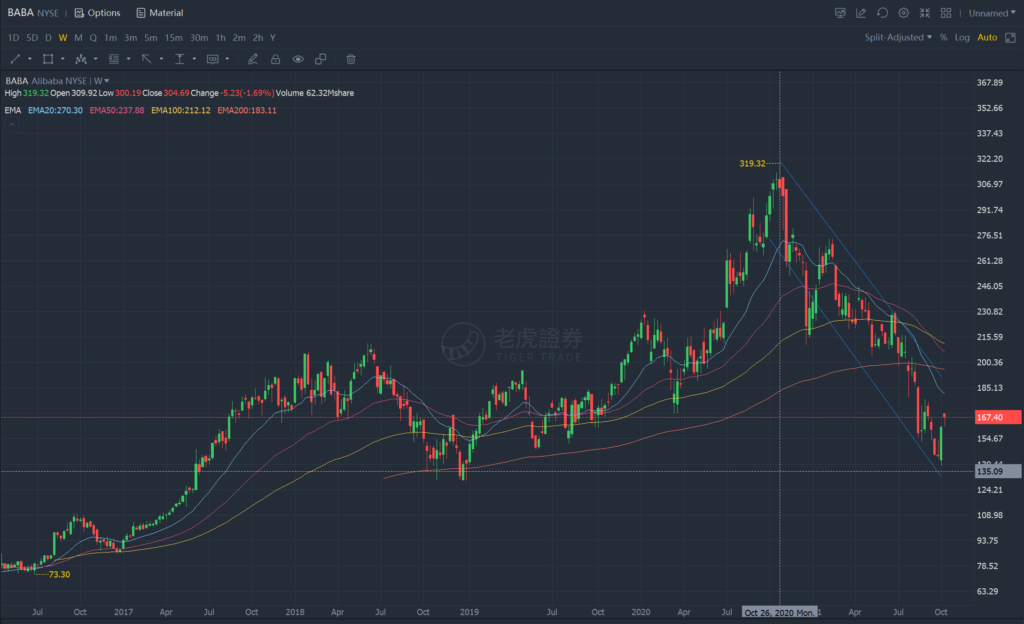Select the arrow annotation tool
1024x624 pixels.
[146, 59]
